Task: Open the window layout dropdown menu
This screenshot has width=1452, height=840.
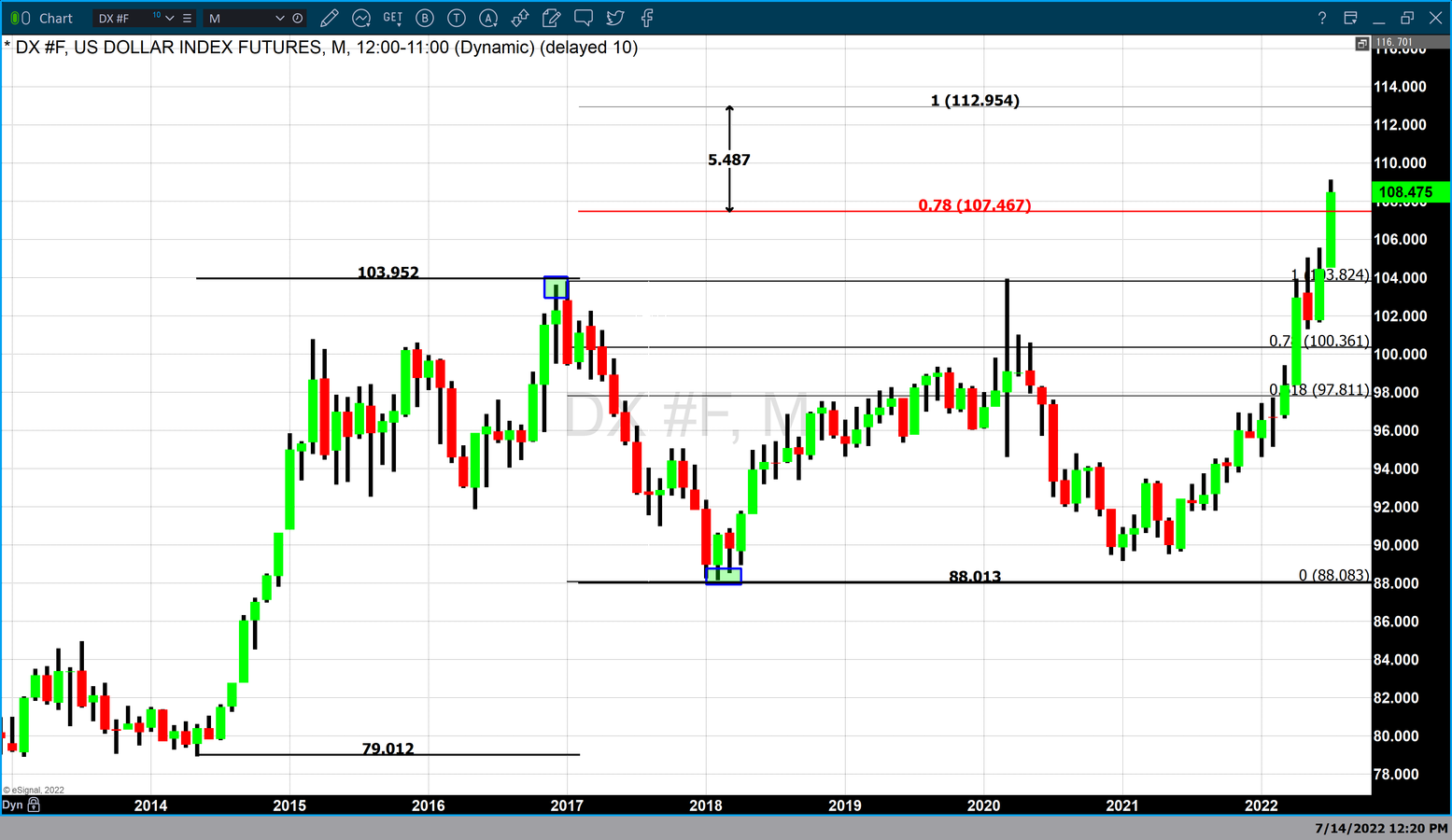Action: tap(1350, 18)
